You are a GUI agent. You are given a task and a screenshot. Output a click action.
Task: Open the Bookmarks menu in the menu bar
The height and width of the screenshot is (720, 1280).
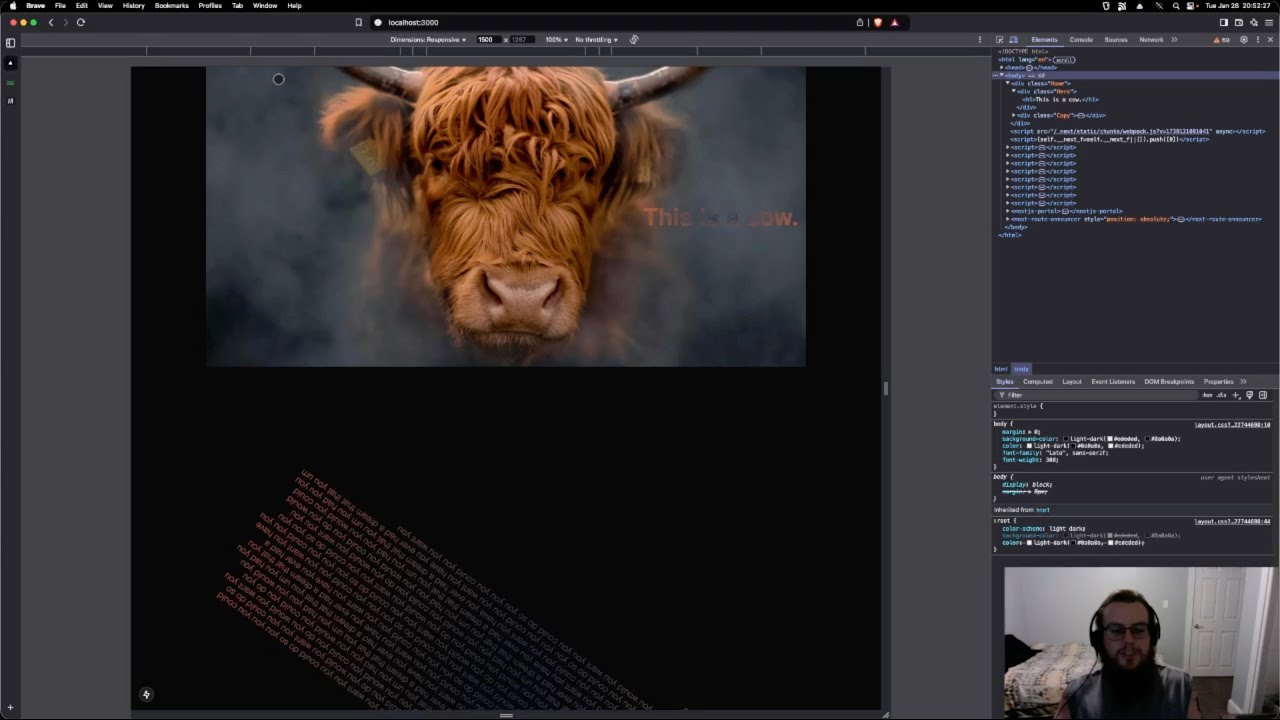(172, 6)
